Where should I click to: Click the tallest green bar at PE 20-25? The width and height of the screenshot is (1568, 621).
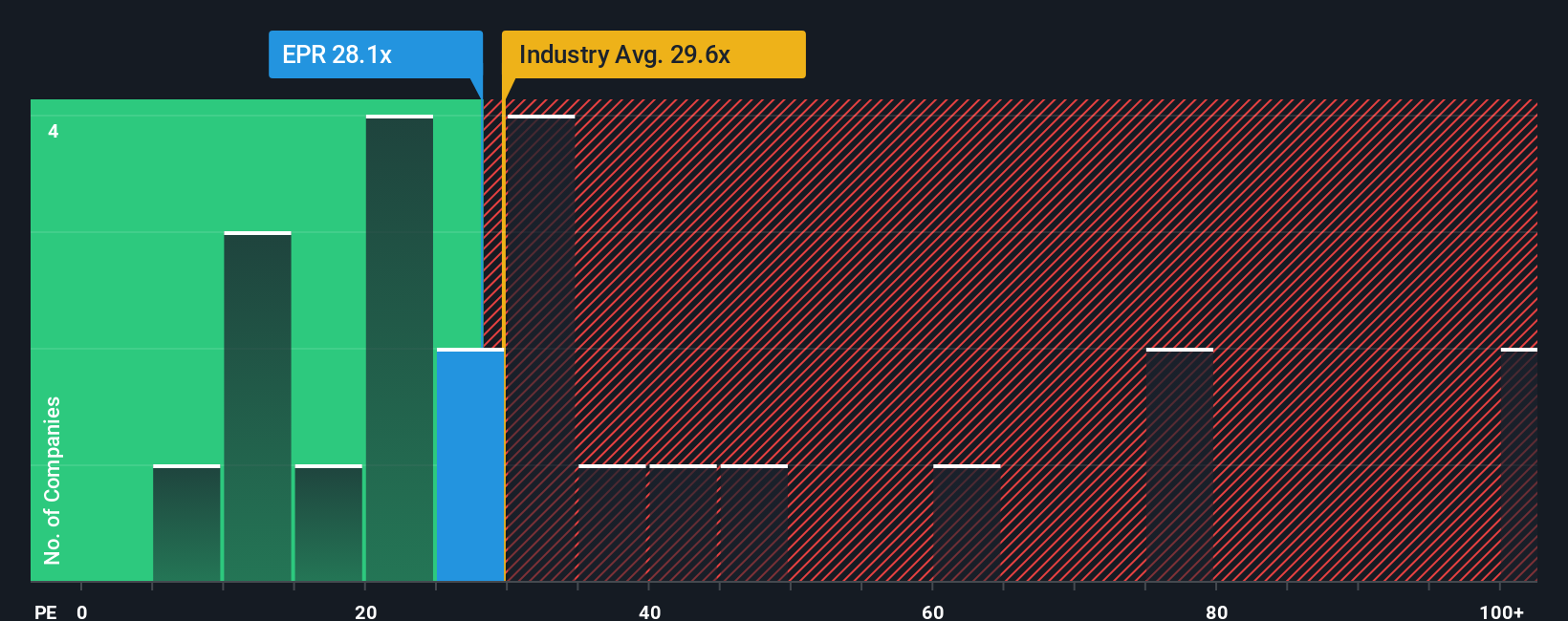pos(400,349)
